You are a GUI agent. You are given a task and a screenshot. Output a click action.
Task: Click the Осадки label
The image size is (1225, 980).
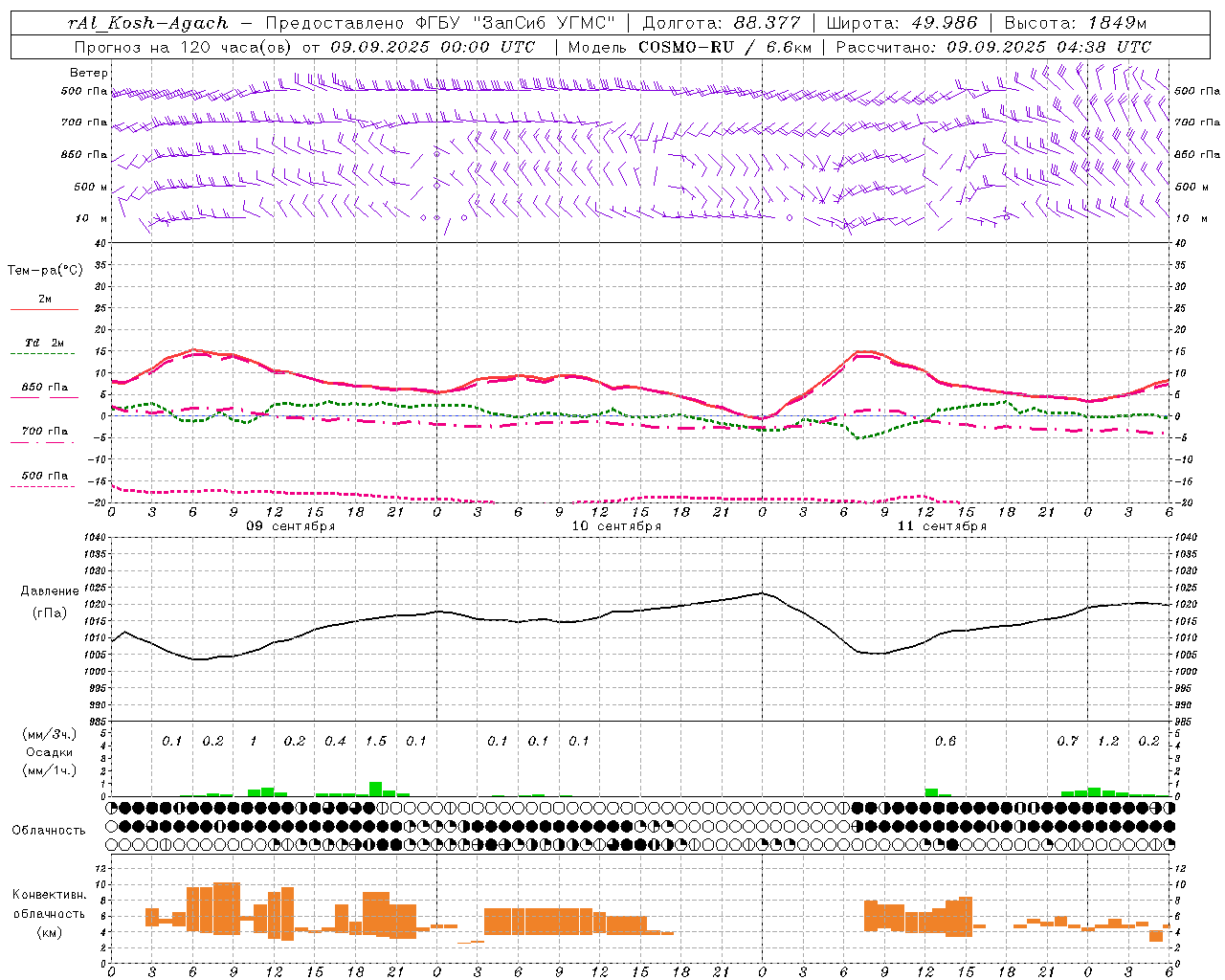[x=49, y=752]
